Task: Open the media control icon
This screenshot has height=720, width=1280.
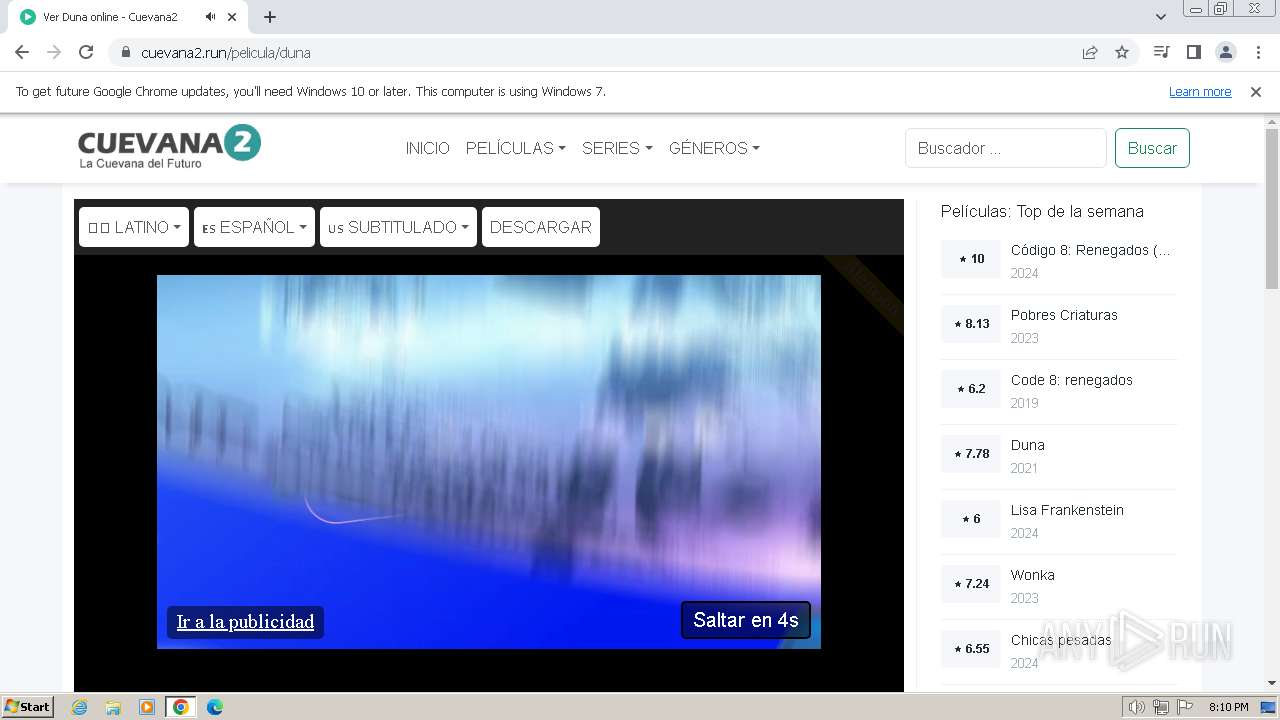Action: (1161, 52)
